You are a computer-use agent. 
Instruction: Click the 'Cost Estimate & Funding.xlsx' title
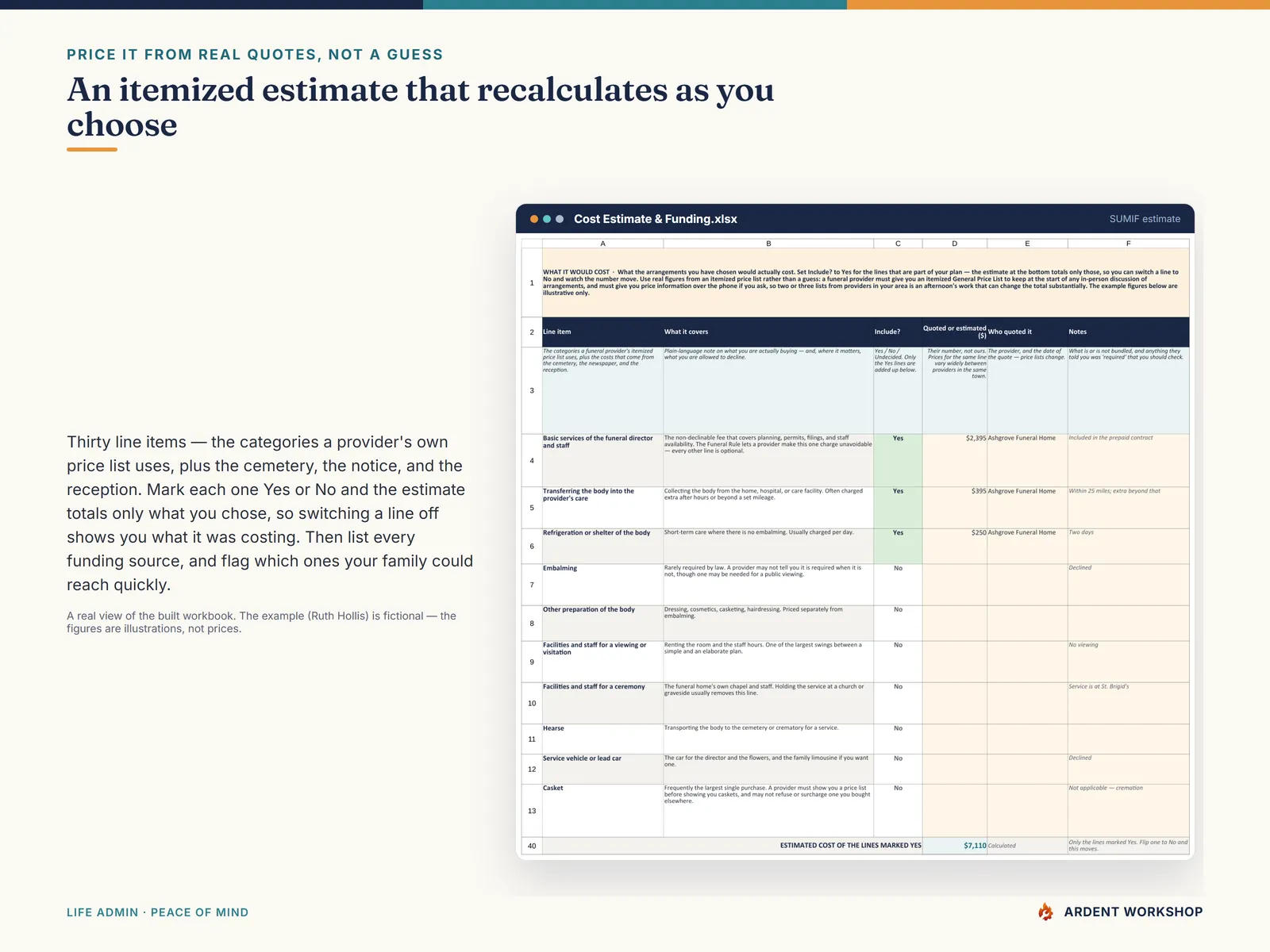coord(656,219)
